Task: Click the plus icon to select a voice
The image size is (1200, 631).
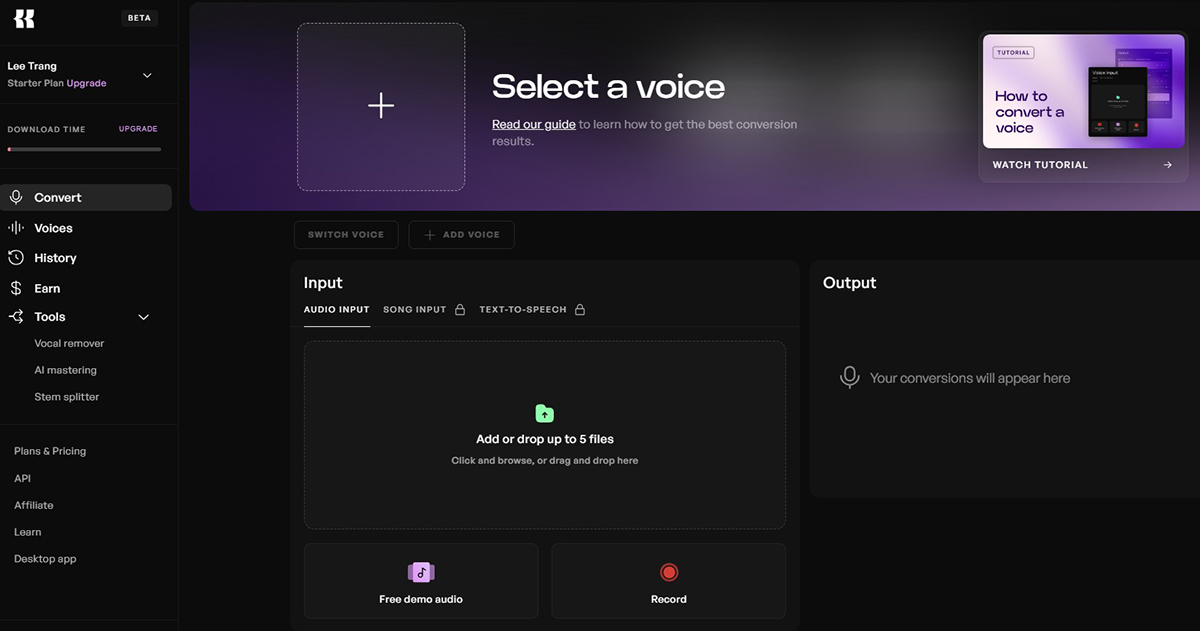Action: tap(381, 106)
